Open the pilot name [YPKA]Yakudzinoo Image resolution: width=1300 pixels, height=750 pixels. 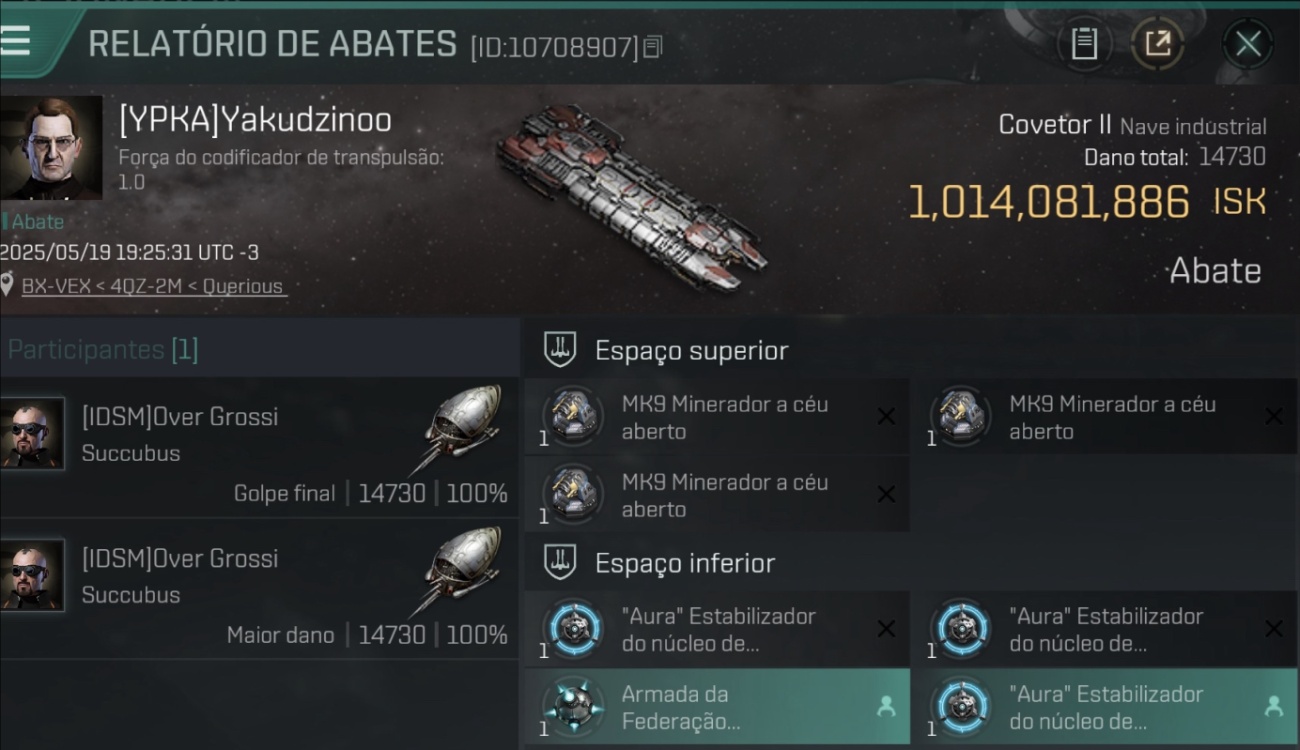click(255, 120)
